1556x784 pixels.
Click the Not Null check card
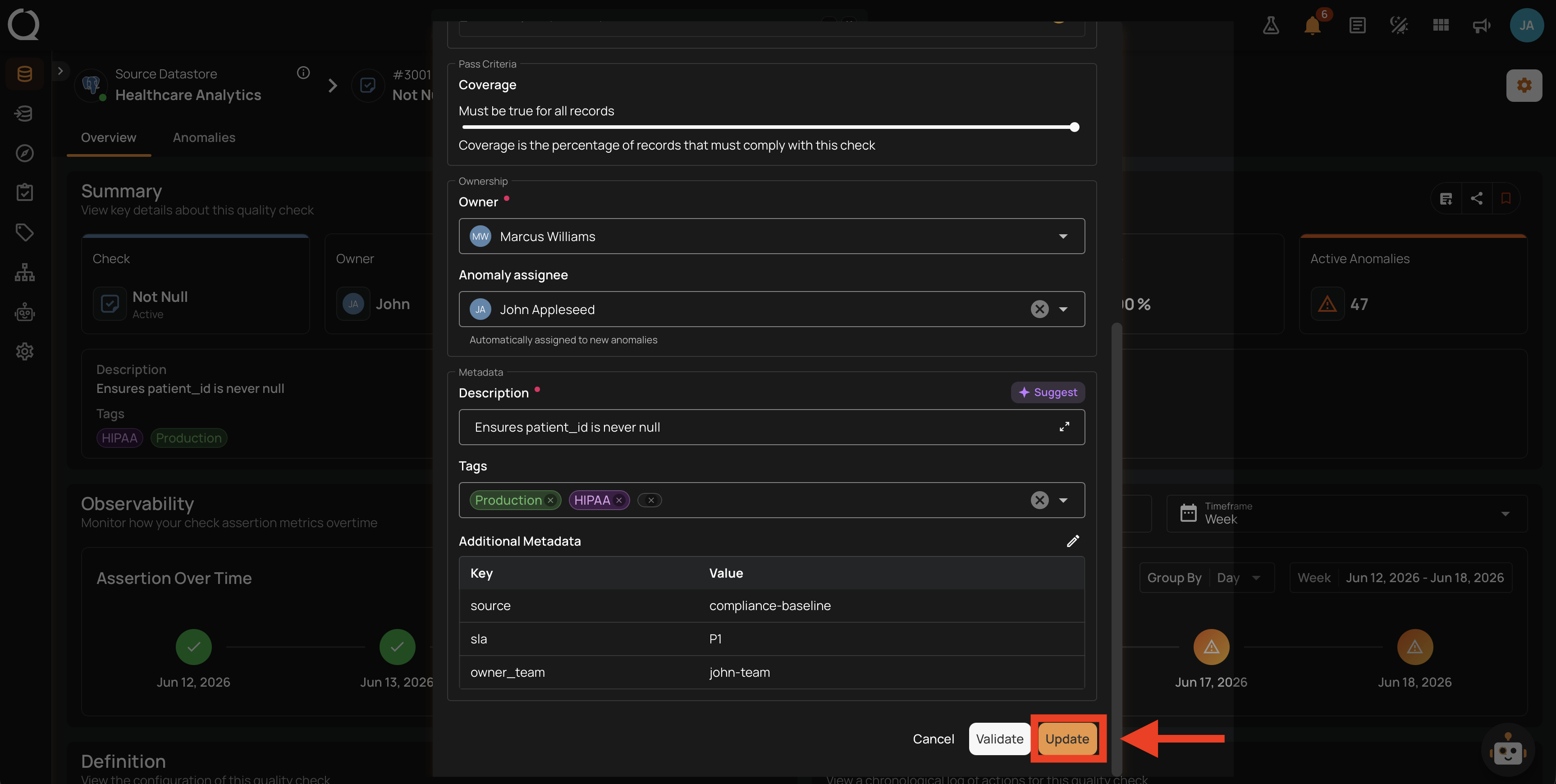(195, 284)
